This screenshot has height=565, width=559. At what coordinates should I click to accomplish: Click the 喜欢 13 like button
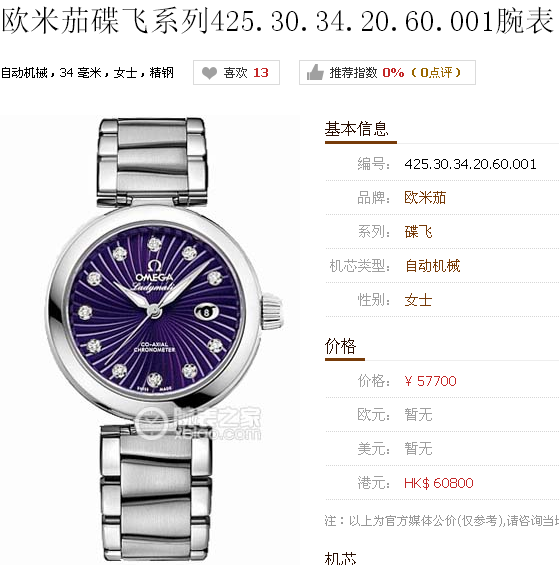tap(236, 72)
